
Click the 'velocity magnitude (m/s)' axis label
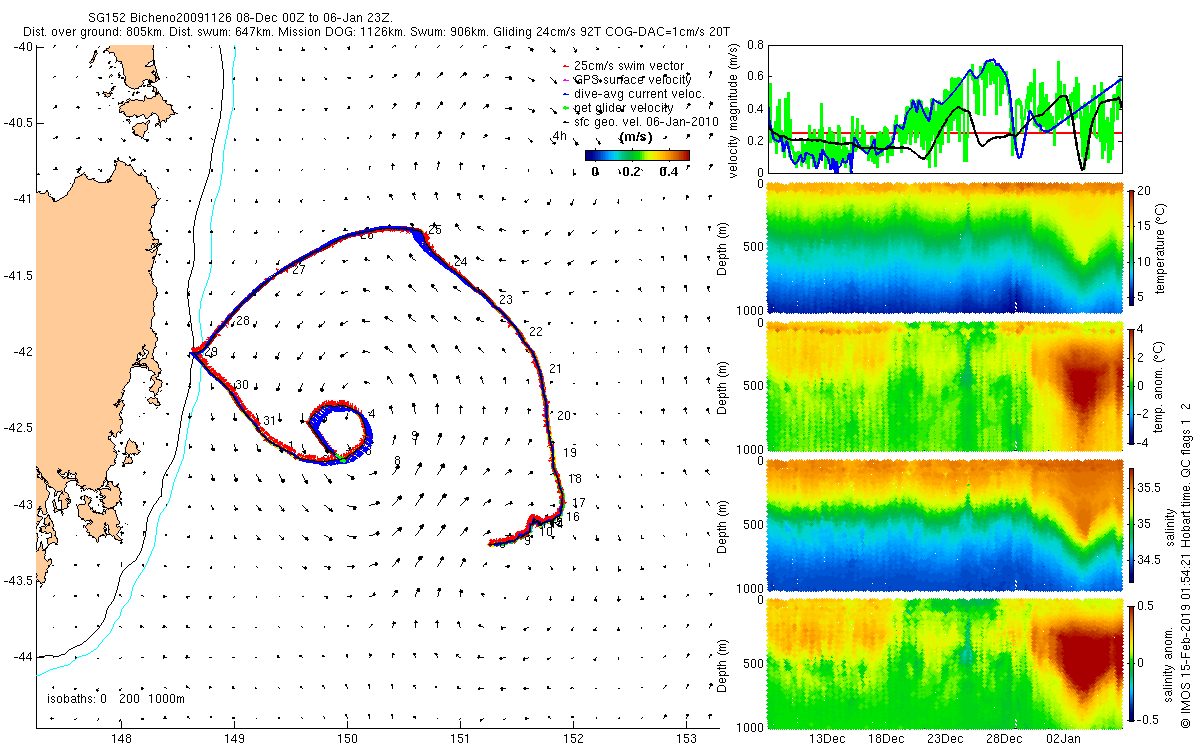735,110
